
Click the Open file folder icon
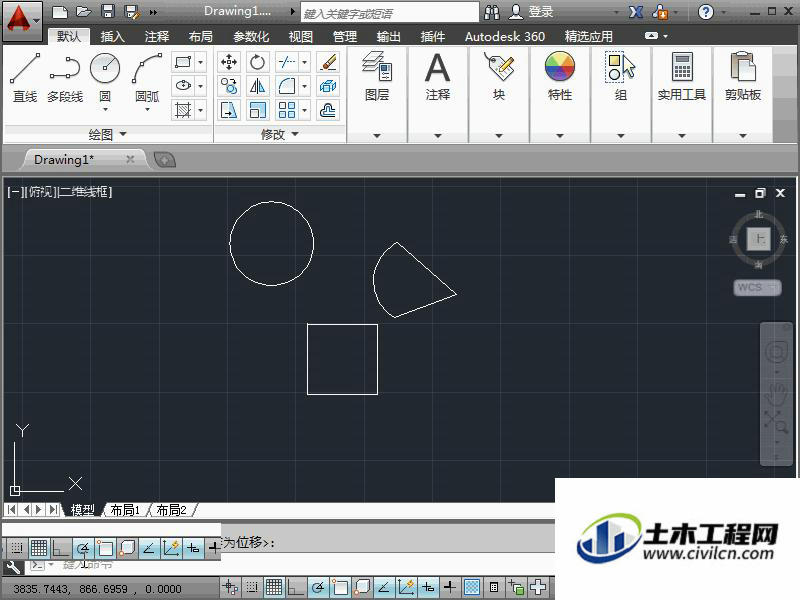[x=84, y=12]
